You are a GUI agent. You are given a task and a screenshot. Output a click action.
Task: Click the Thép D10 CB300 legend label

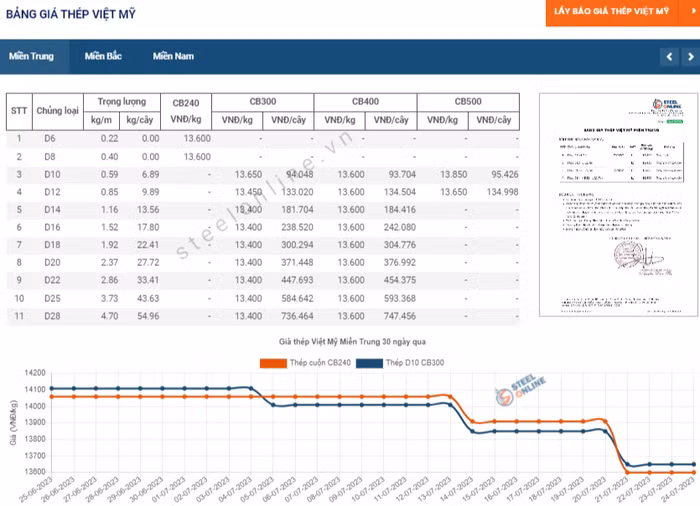[415, 363]
